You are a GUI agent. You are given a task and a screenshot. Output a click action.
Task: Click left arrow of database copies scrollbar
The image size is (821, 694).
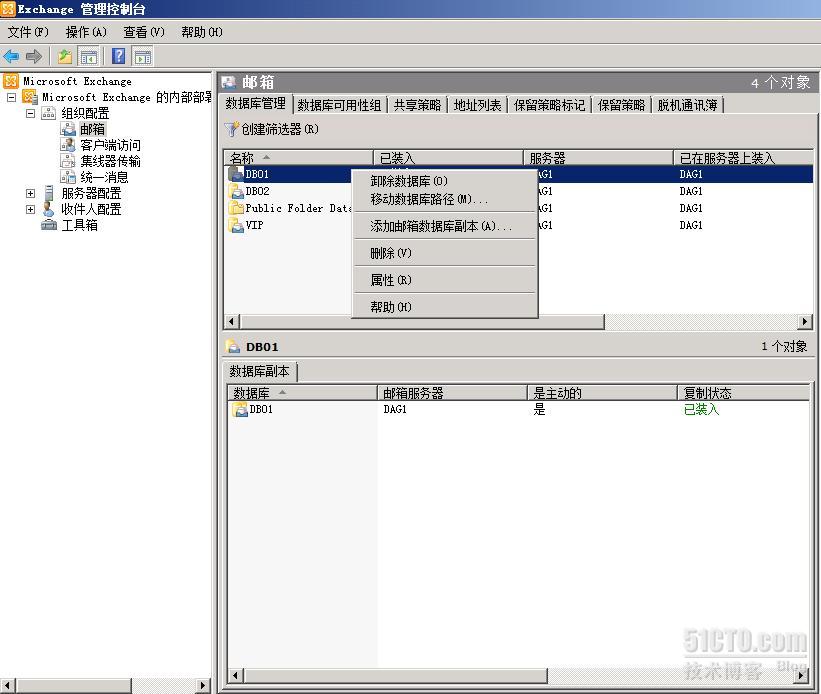[235, 676]
